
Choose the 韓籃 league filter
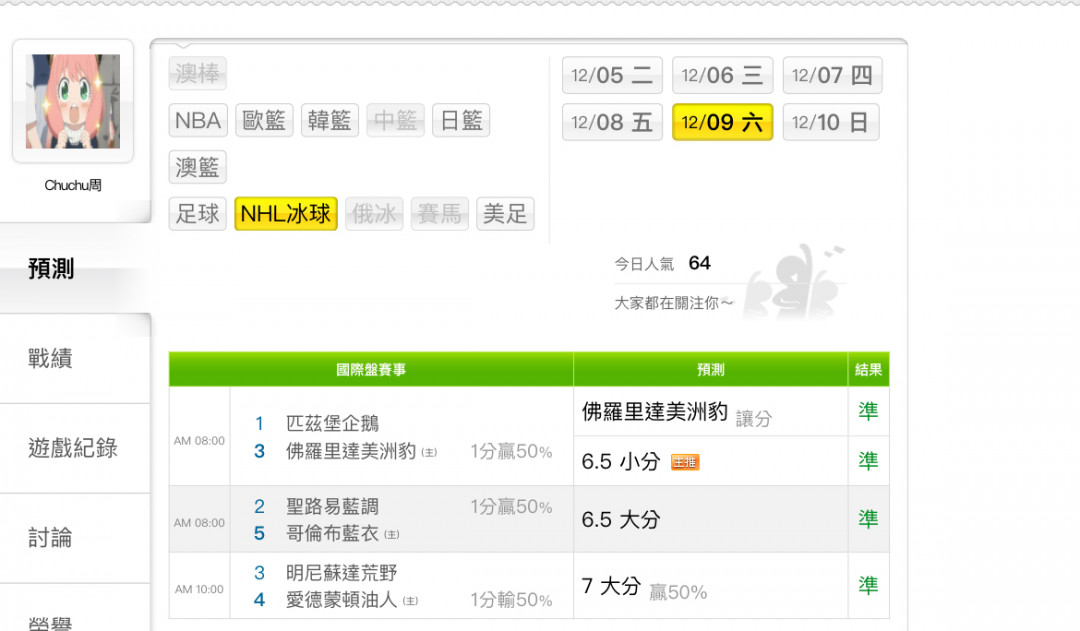(x=329, y=121)
